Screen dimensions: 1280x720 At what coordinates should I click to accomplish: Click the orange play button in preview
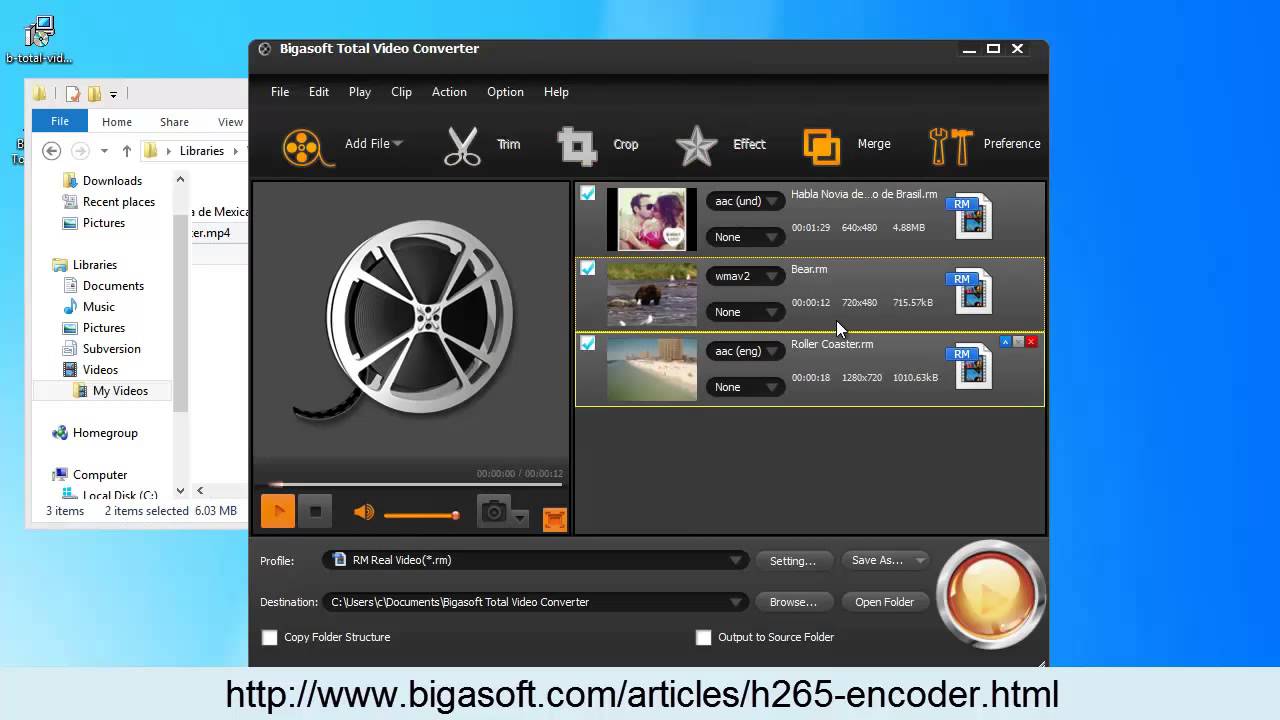click(x=278, y=512)
